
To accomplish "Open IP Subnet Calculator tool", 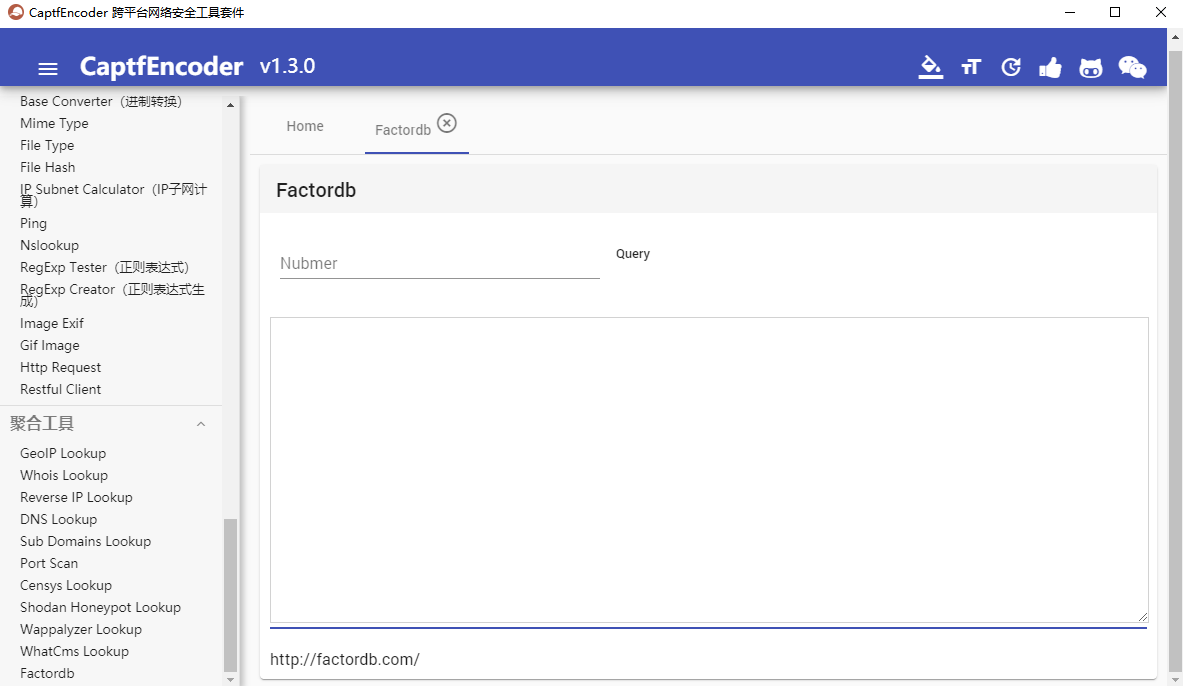I will [x=113, y=195].
